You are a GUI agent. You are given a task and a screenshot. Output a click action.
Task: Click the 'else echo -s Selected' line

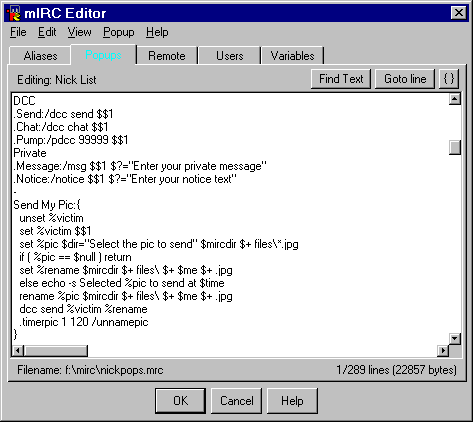tap(122, 283)
